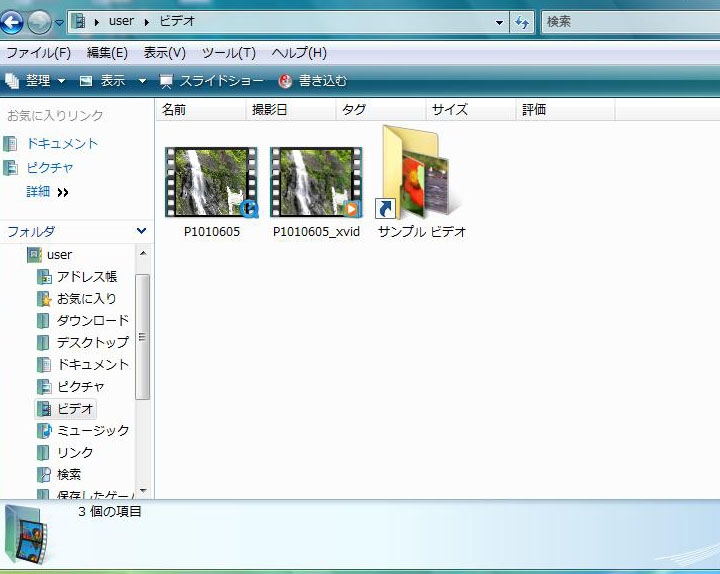Select ミュージック folder in tree
720x574 pixels.
93,430
